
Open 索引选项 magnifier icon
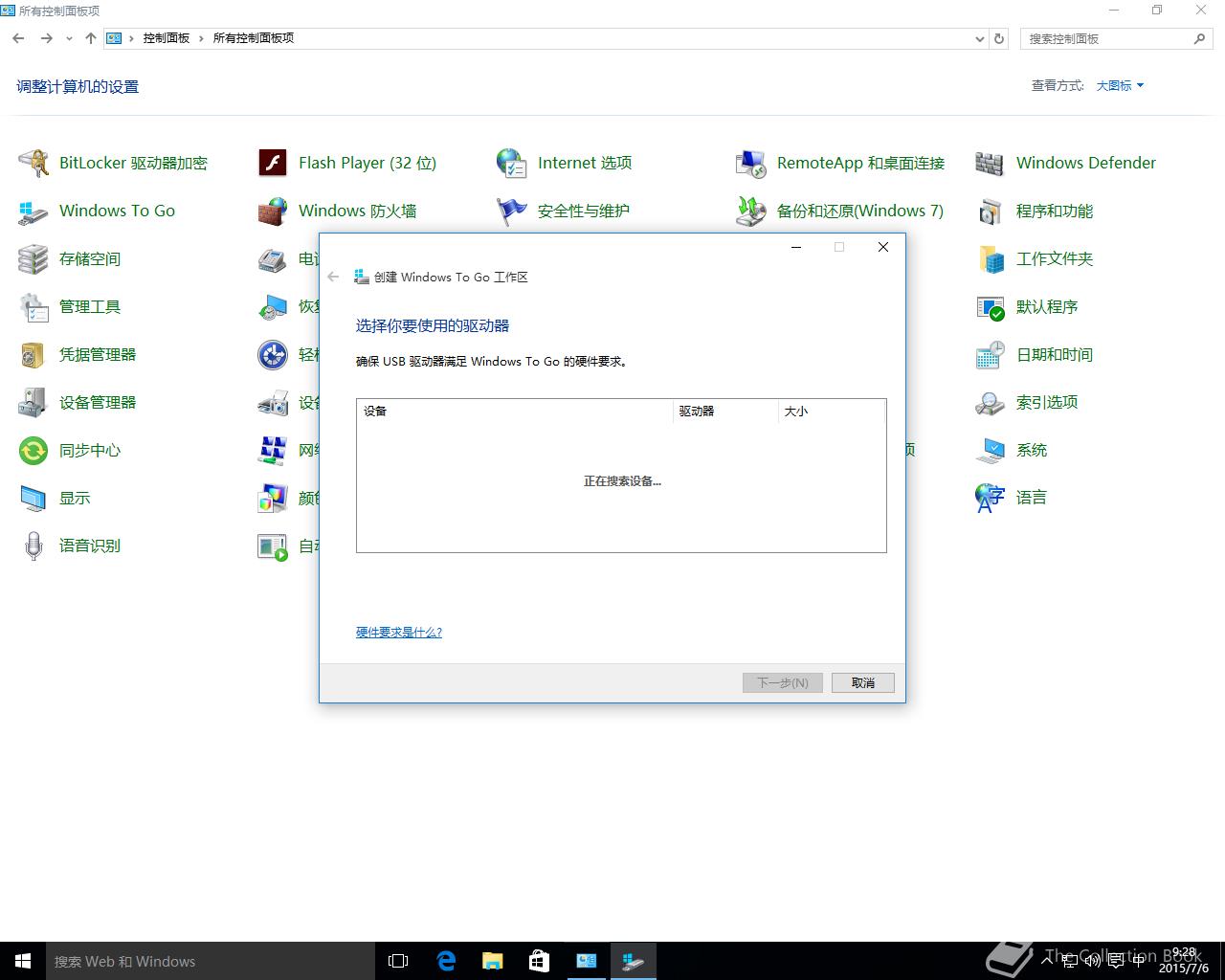(991, 402)
